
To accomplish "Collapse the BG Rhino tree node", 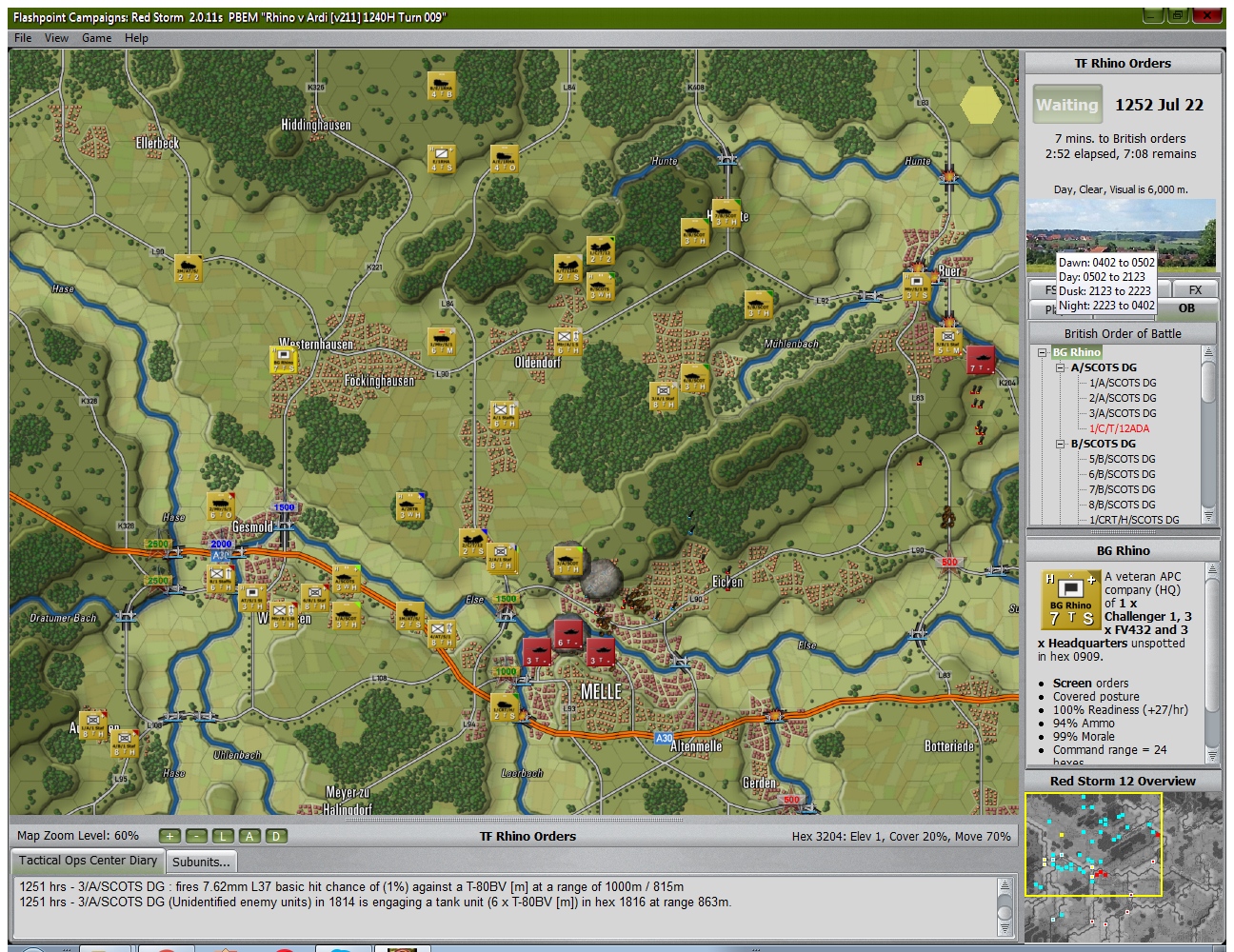I will click(x=1043, y=352).
